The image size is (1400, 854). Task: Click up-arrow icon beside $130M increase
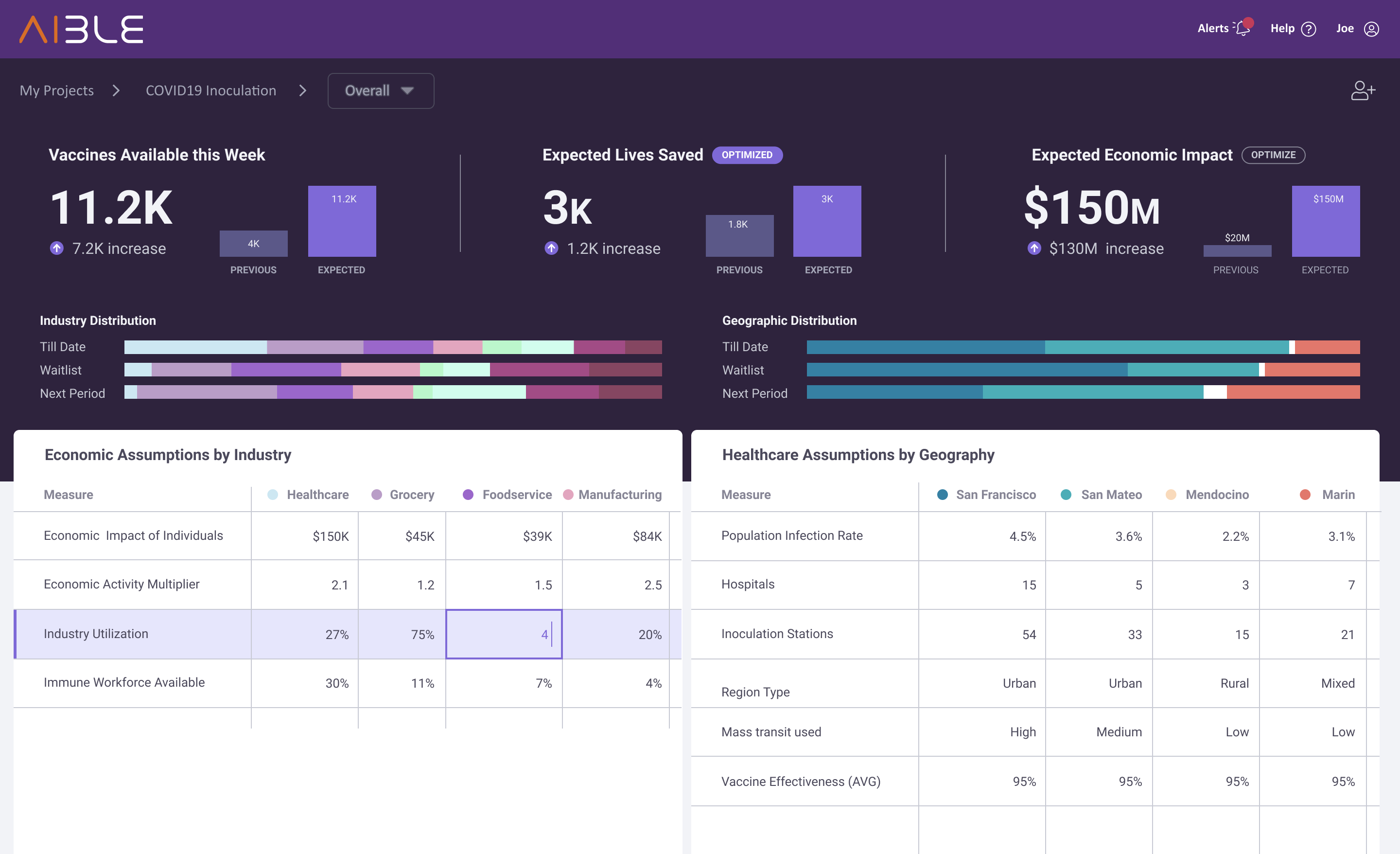[x=1034, y=249]
